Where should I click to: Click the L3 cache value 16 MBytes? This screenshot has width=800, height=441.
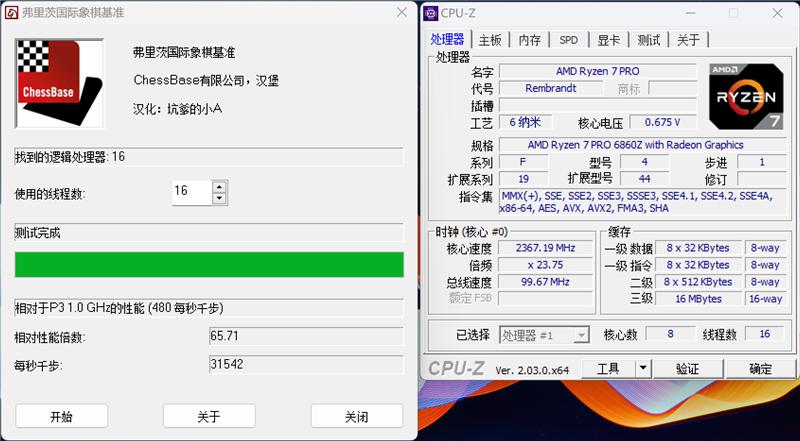(x=698, y=299)
